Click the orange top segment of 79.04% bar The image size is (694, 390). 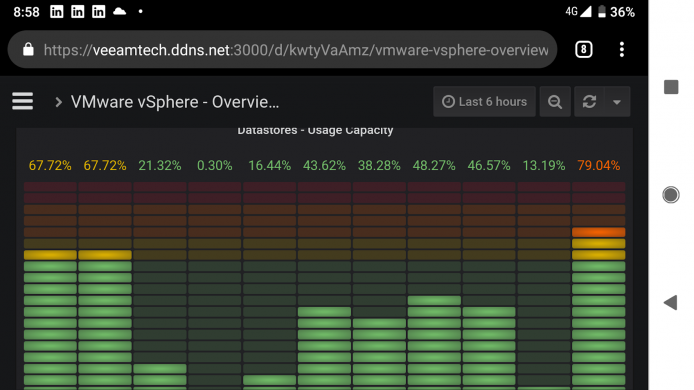[x=598, y=232]
